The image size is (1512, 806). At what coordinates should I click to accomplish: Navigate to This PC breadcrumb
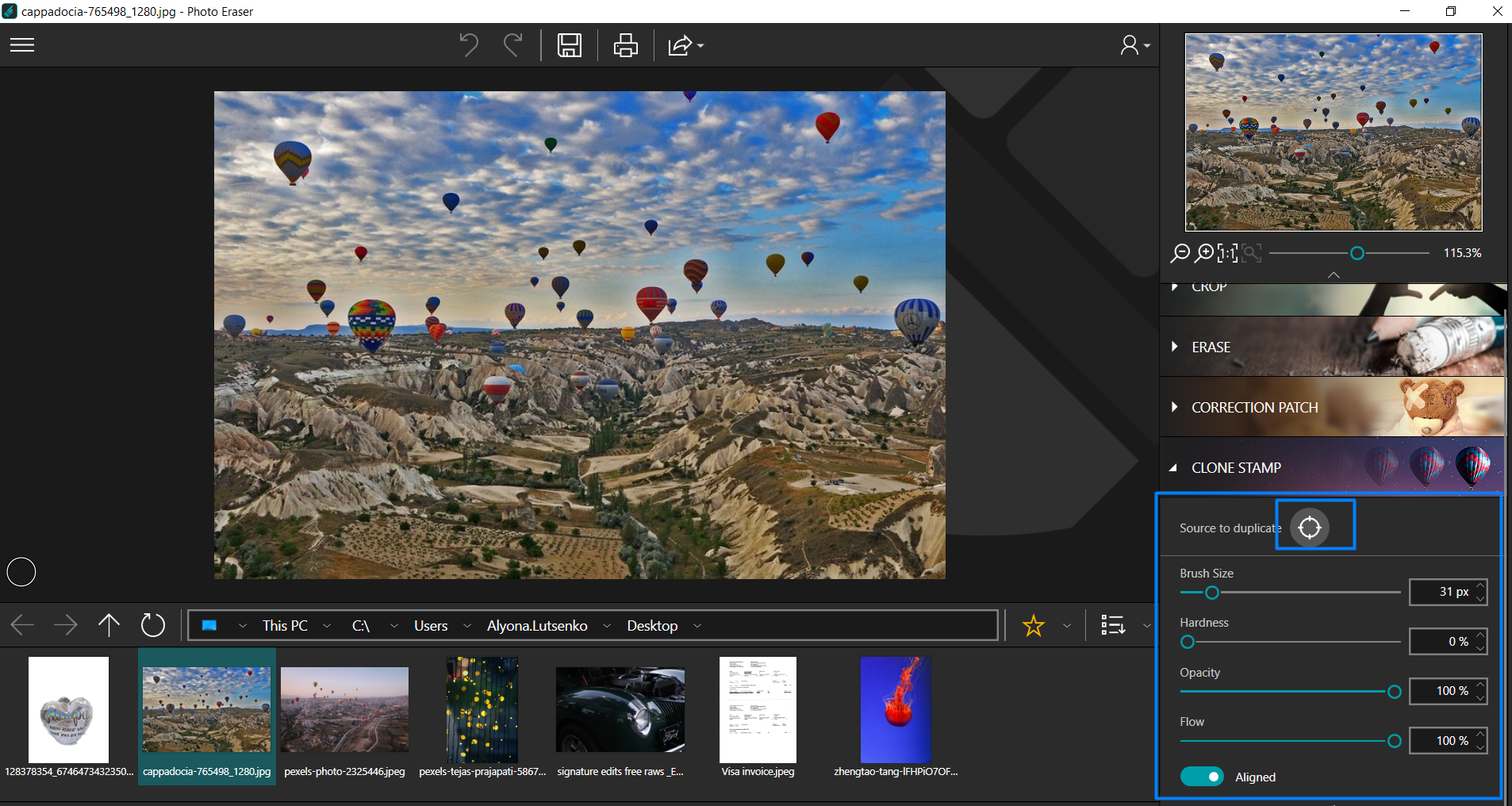[285, 626]
